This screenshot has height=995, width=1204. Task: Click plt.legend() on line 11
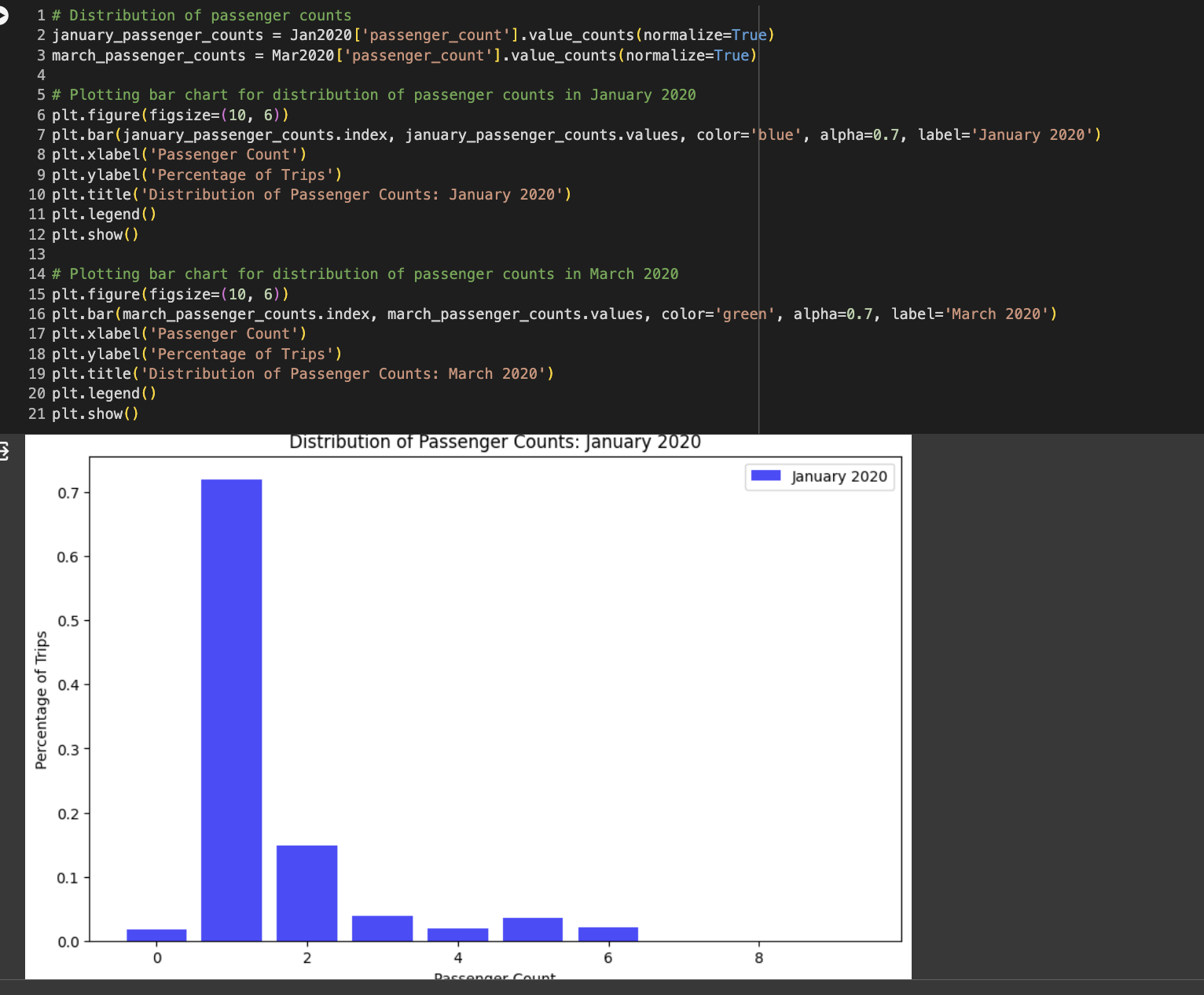105,215
